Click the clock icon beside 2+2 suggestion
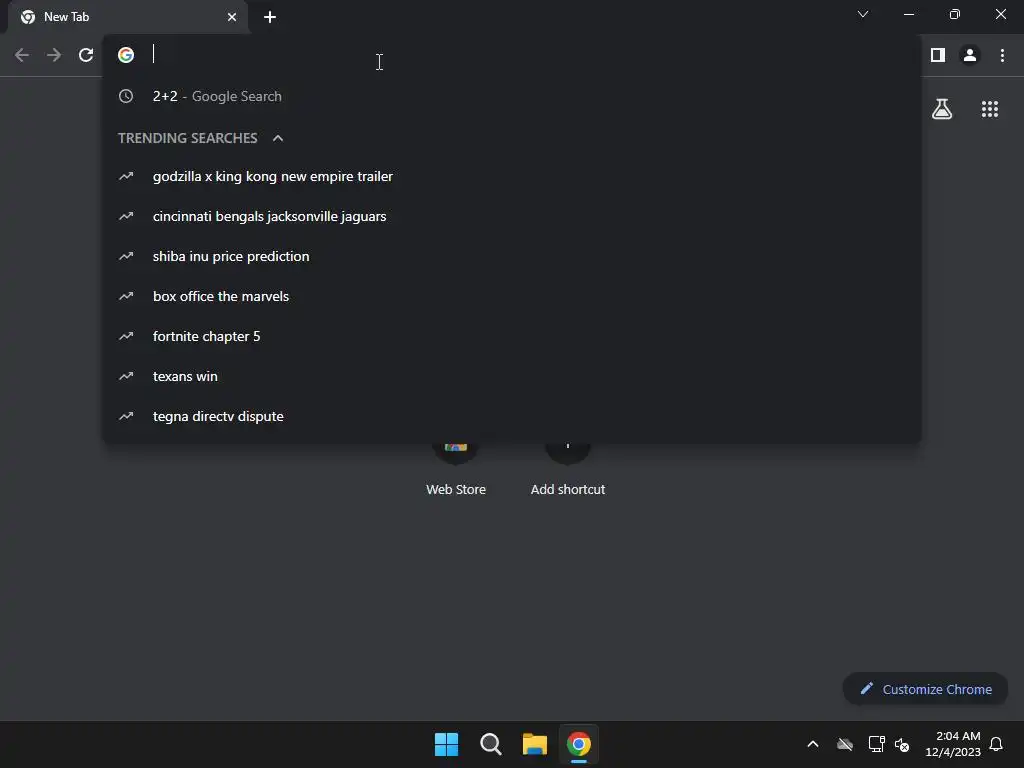Viewport: 1024px width, 768px height. (x=126, y=96)
